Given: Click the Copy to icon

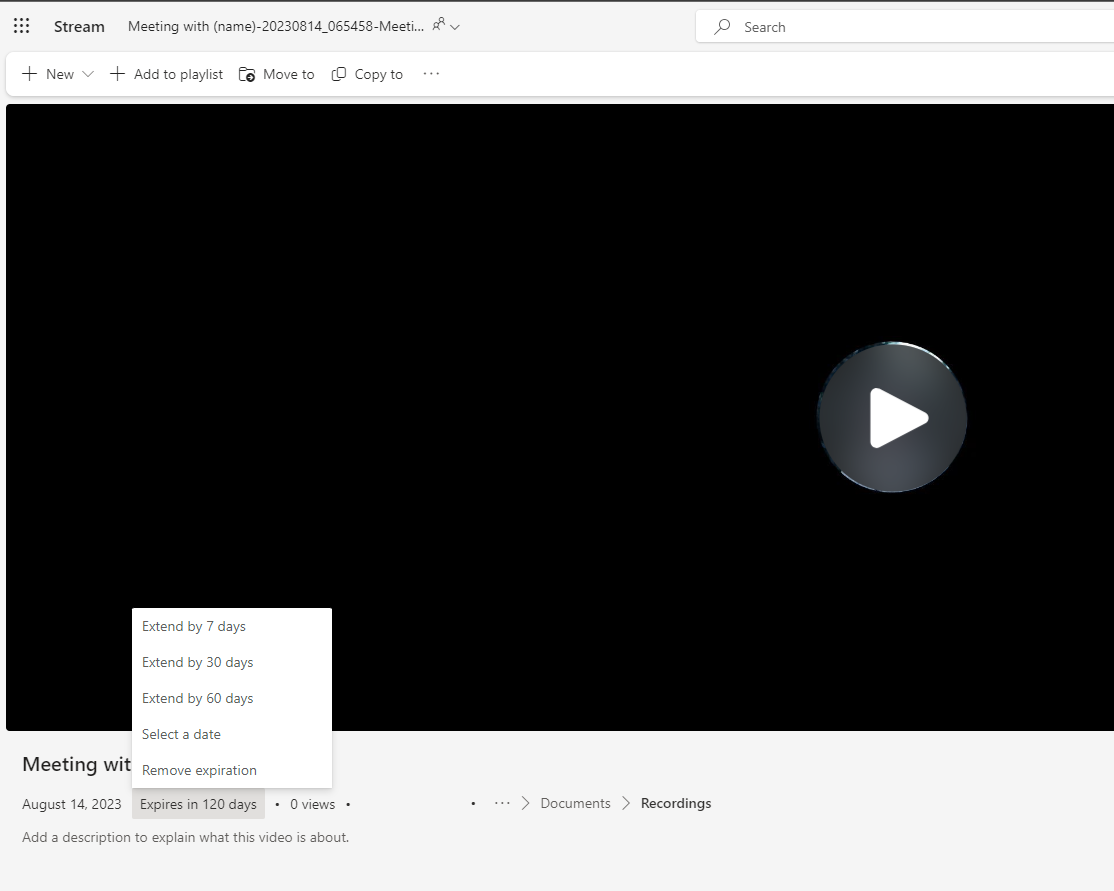Looking at the screenshot, I should point(339,74).
